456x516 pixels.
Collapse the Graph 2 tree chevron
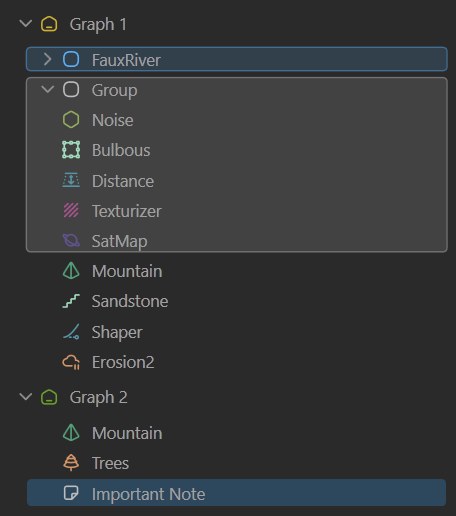coord(26,397)
